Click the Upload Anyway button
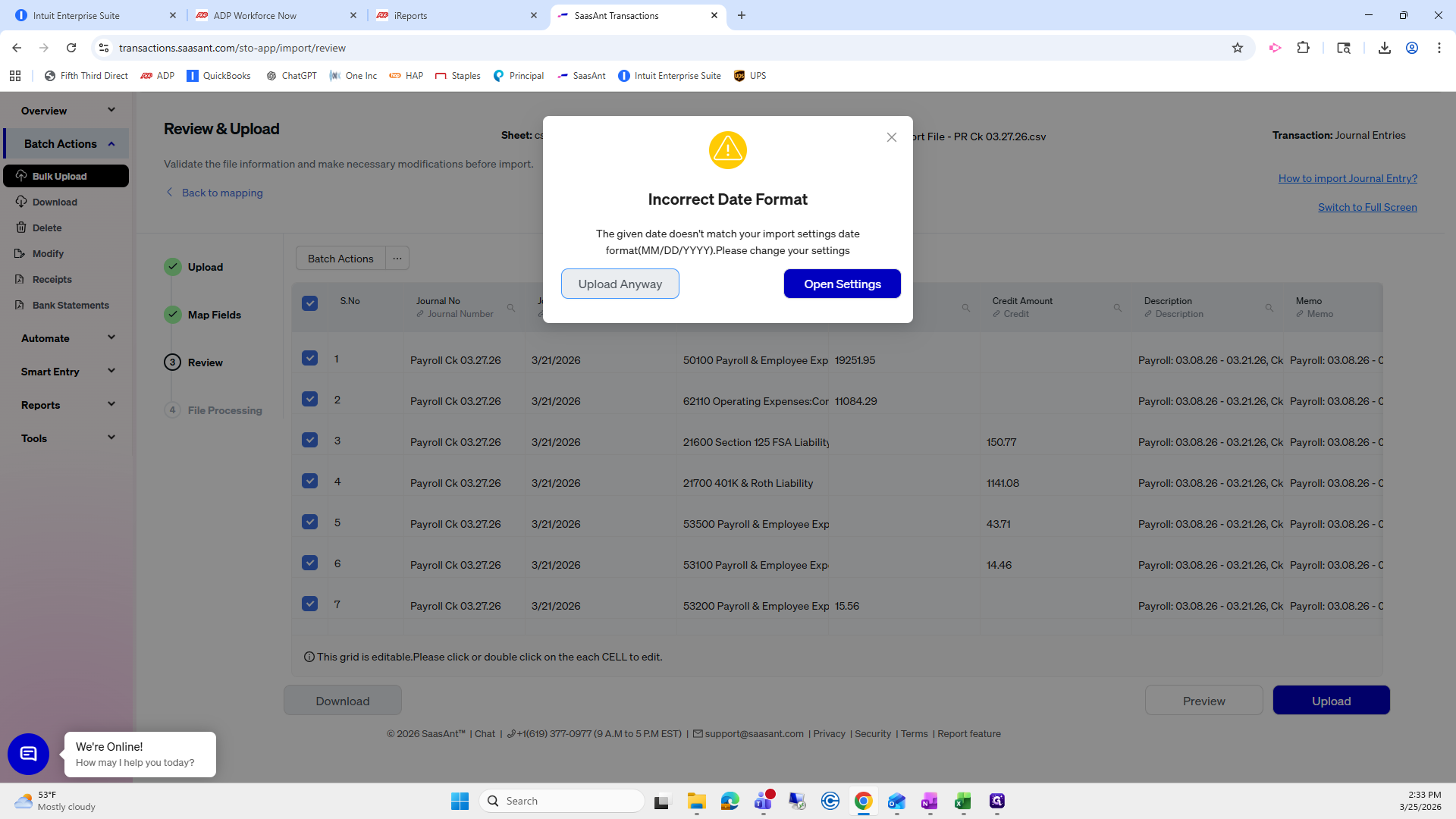The height and width of the screenshot is (819, 1456). [x=620, y=284]
